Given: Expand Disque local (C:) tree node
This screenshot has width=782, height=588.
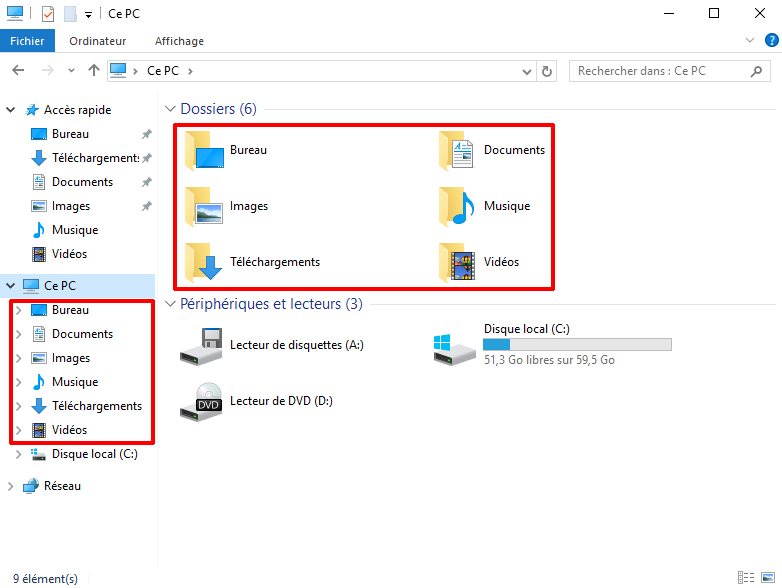Looking at the screenshot, I should tap(18, 454).
